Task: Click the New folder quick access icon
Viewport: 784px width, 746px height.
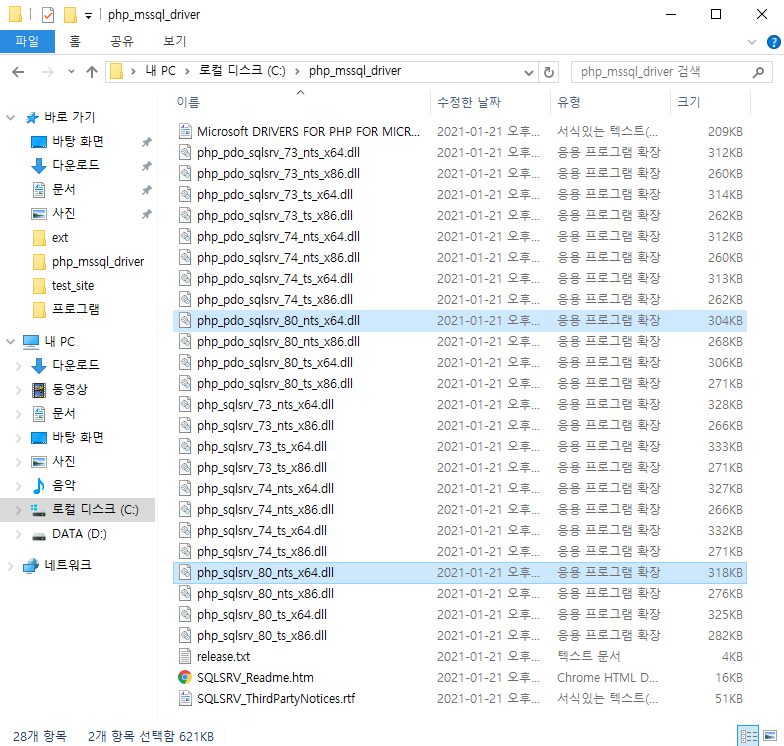Action: [x=70, y=15]
